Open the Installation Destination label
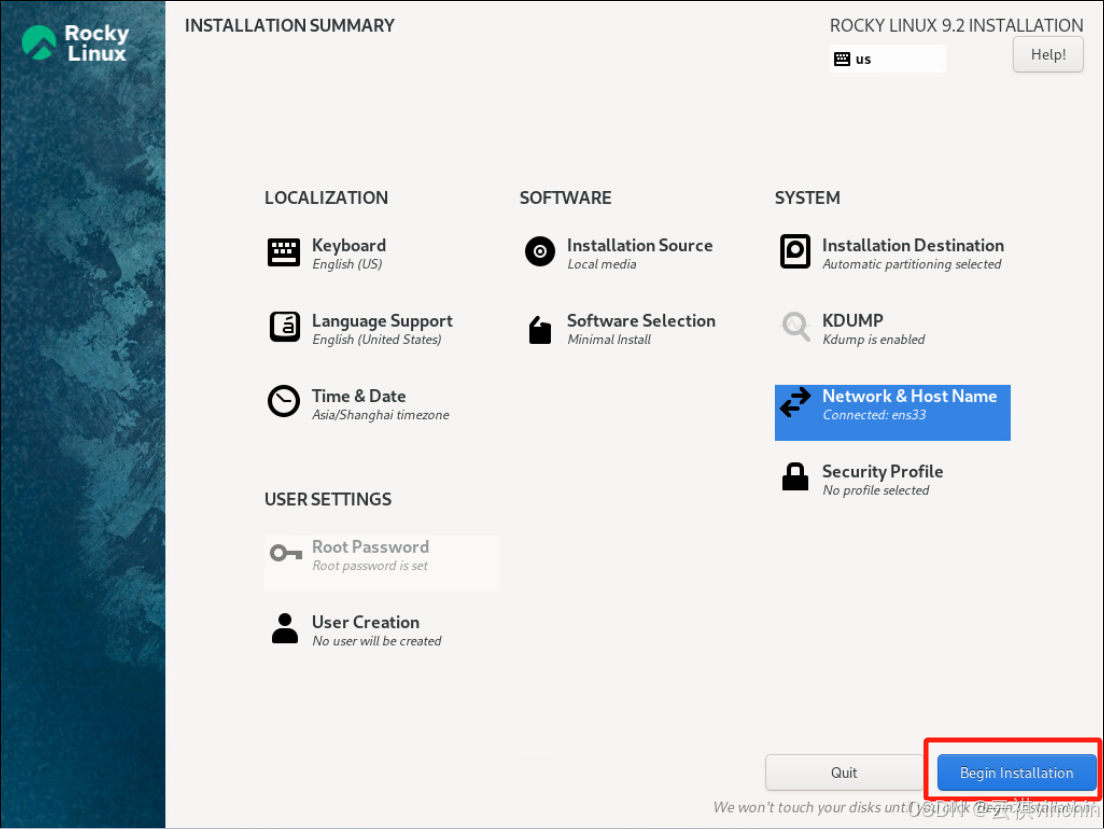 (x=913, y=245)
